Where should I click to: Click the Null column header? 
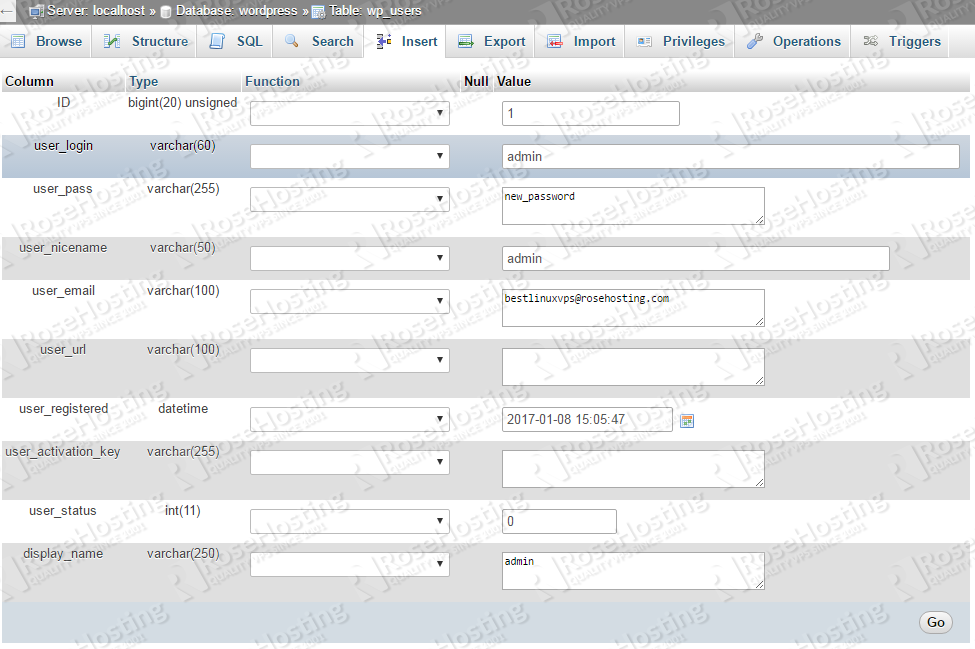pos(476,81)
